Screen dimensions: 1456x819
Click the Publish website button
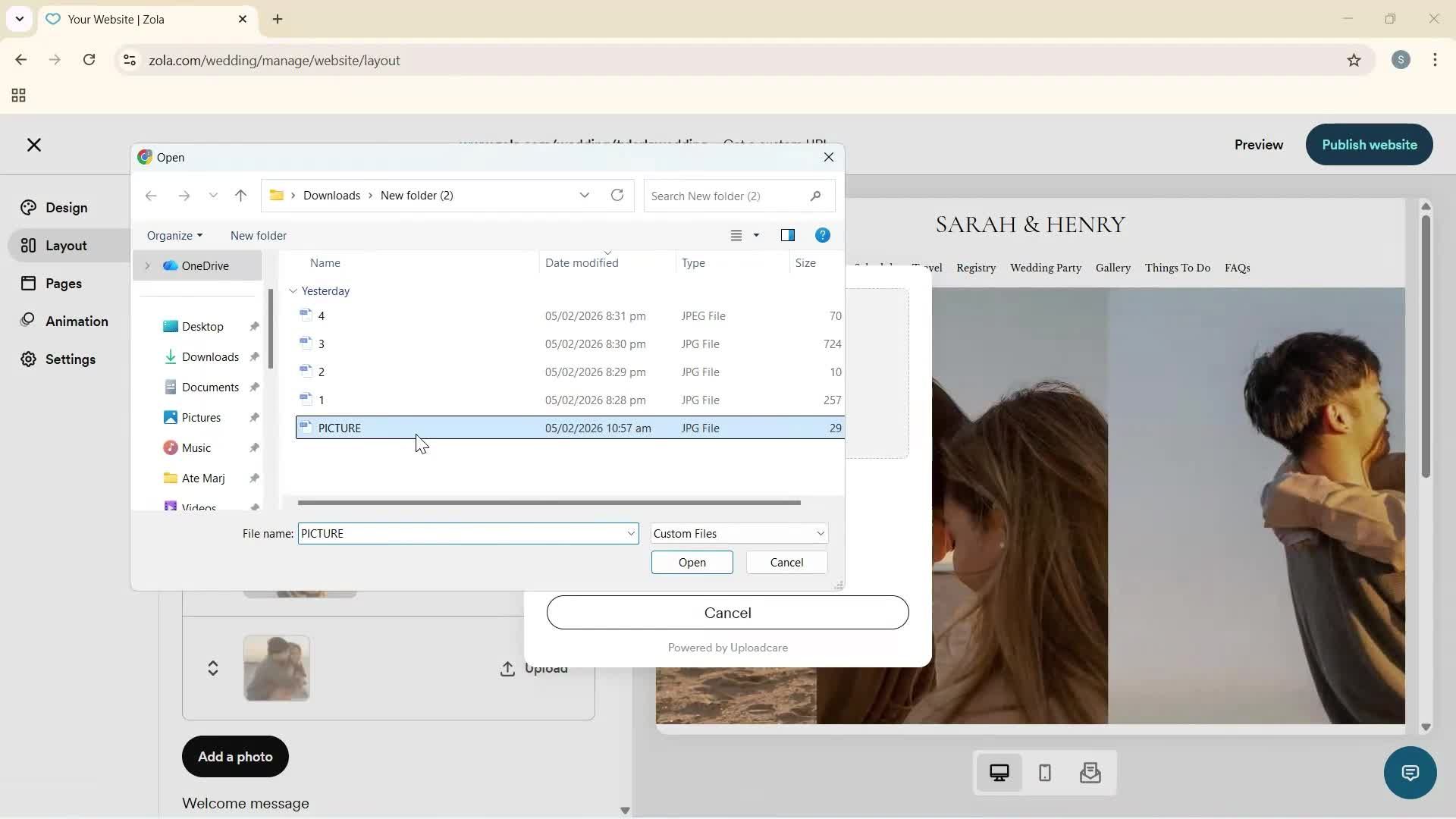1368,144
